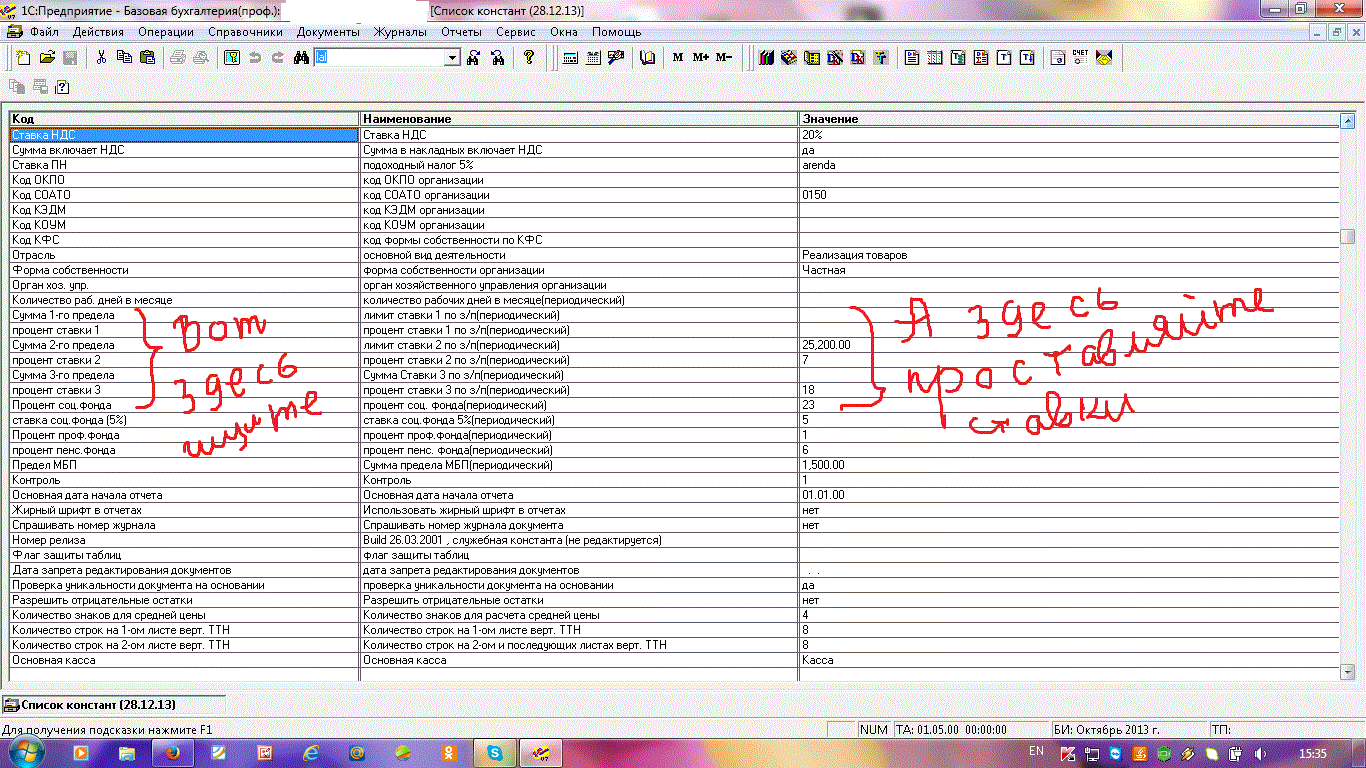Open Skype from the taskbar
Image resolution: width=1366 pixels, height=768 pixels.
click(x=494, y=751)
